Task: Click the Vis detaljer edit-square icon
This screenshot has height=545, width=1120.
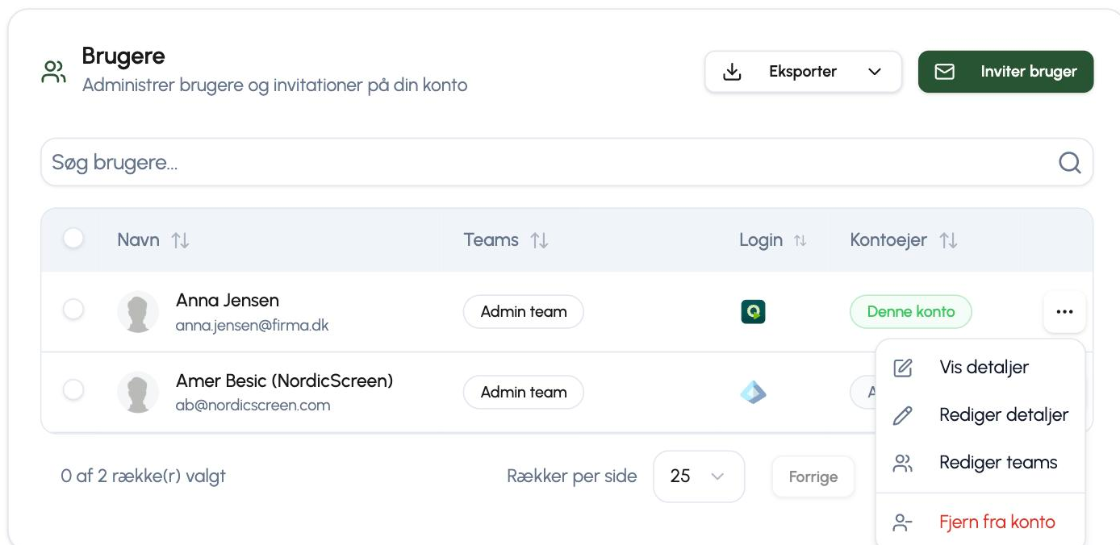Action: pyautogui.click(x=903, y=368)
